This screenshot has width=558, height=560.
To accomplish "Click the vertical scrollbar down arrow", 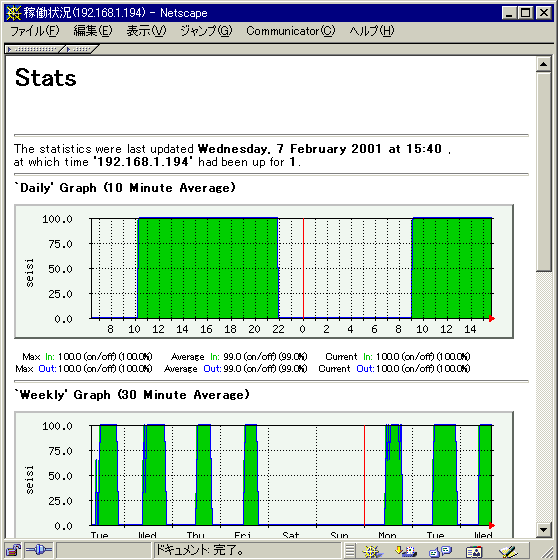I will pos(544,530).
